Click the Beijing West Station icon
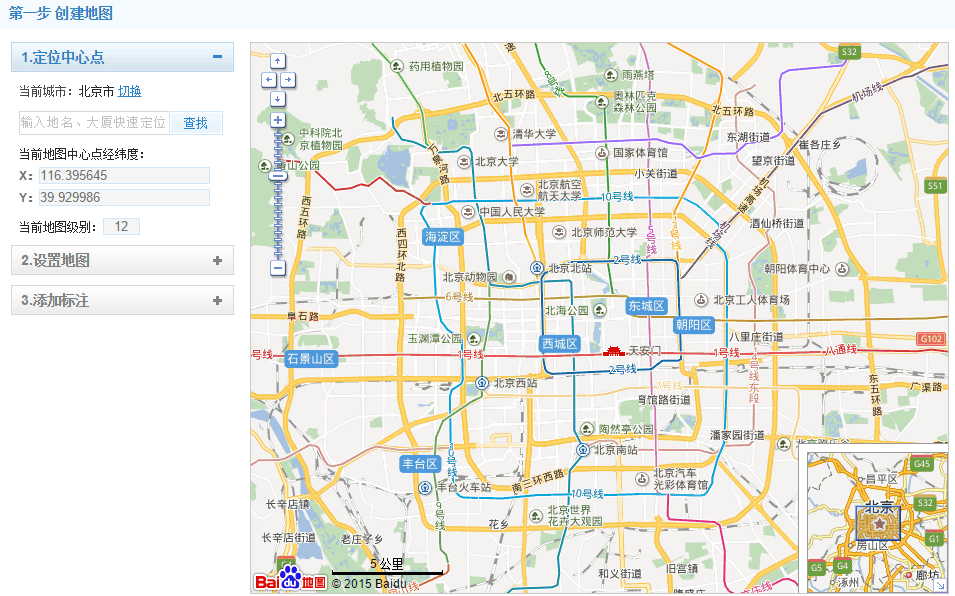The image size is (955, 596). tap(482, 383)
